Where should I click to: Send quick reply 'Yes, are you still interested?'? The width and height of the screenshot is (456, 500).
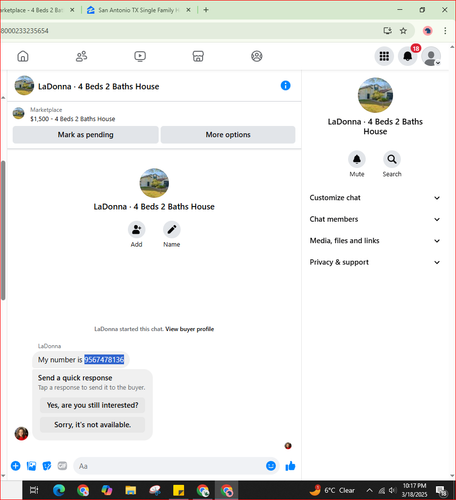coord(92,405)
